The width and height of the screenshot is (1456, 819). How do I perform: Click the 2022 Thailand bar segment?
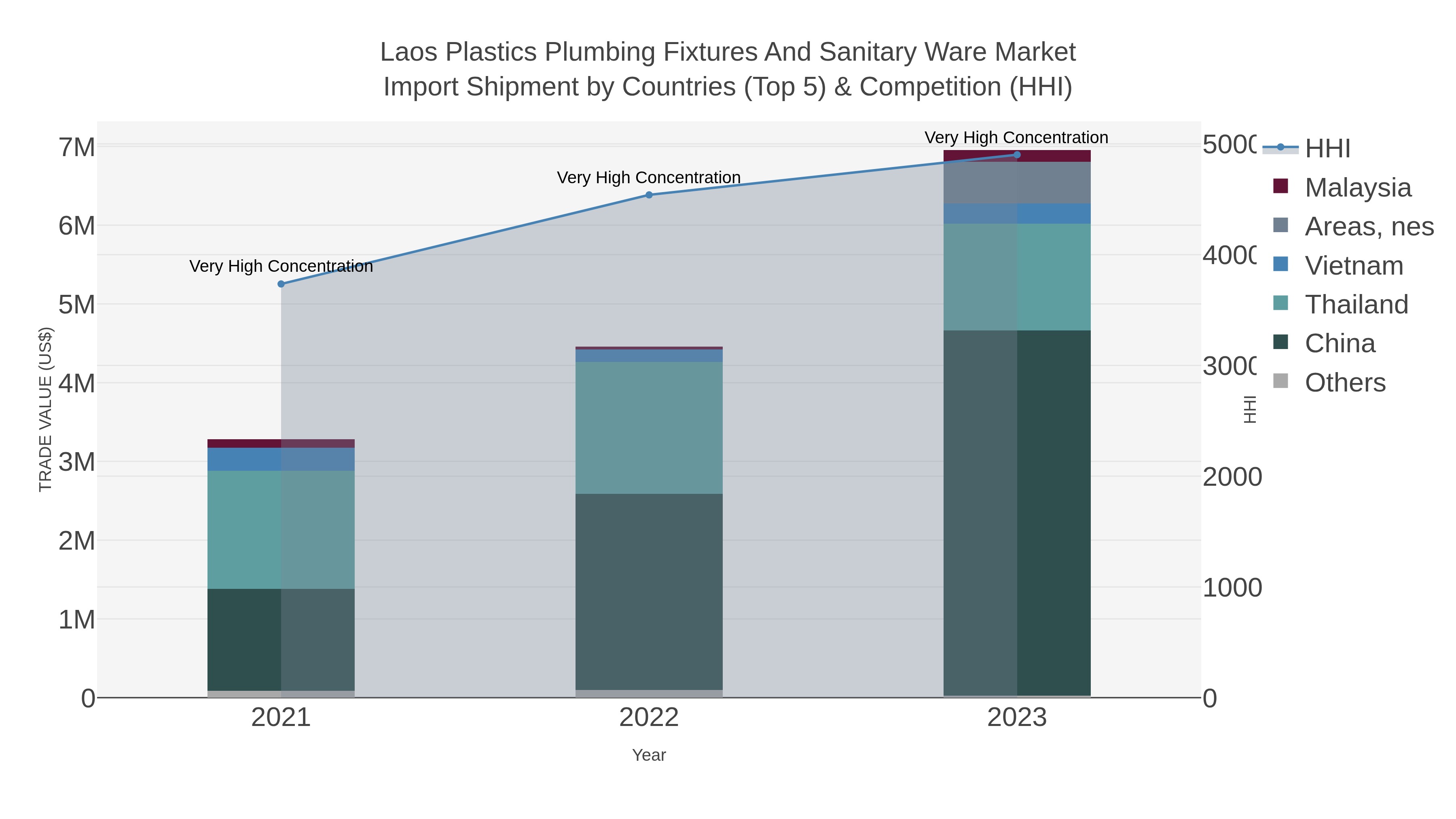649,428
